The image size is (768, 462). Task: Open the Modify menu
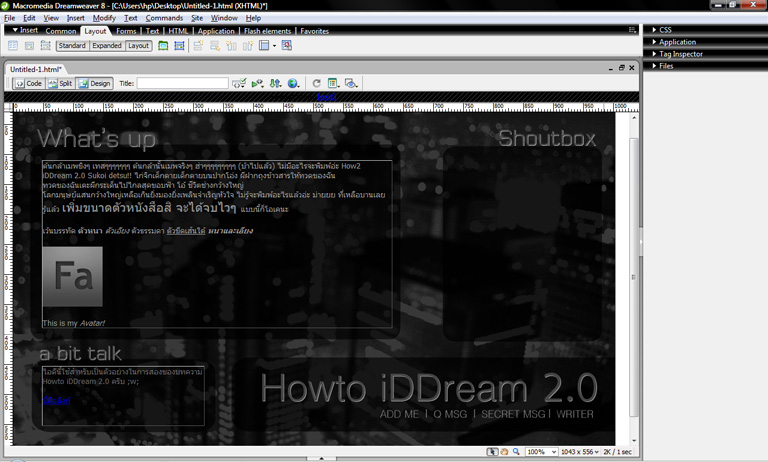tap(104, 18)
